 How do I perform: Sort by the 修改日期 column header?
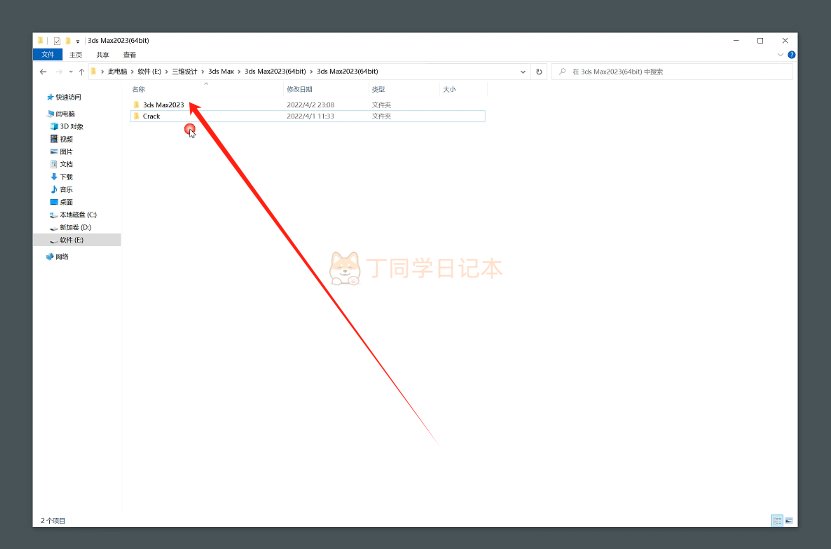pos(299,89)
